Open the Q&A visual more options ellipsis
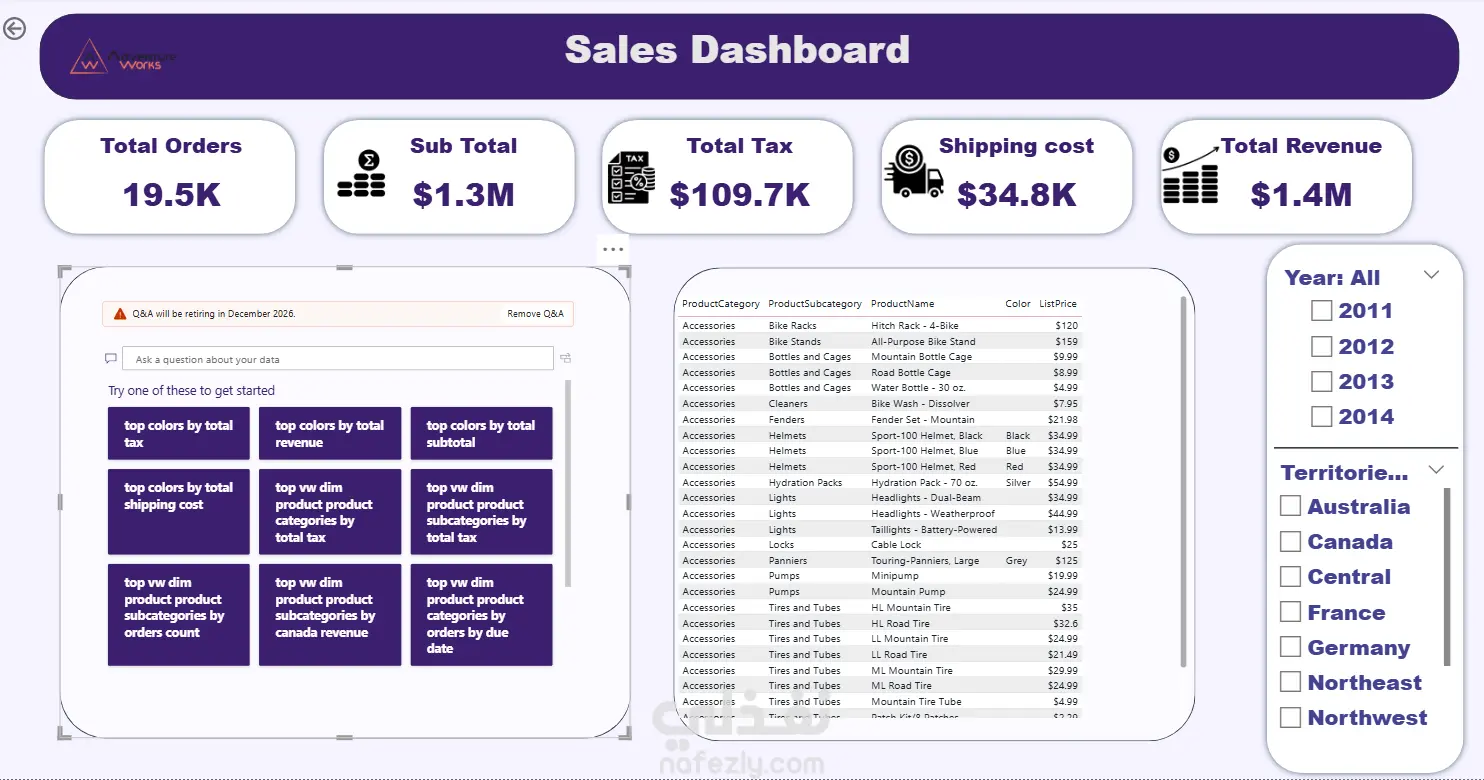Viewport: 1484px width, 780px height. click(613, 250)
